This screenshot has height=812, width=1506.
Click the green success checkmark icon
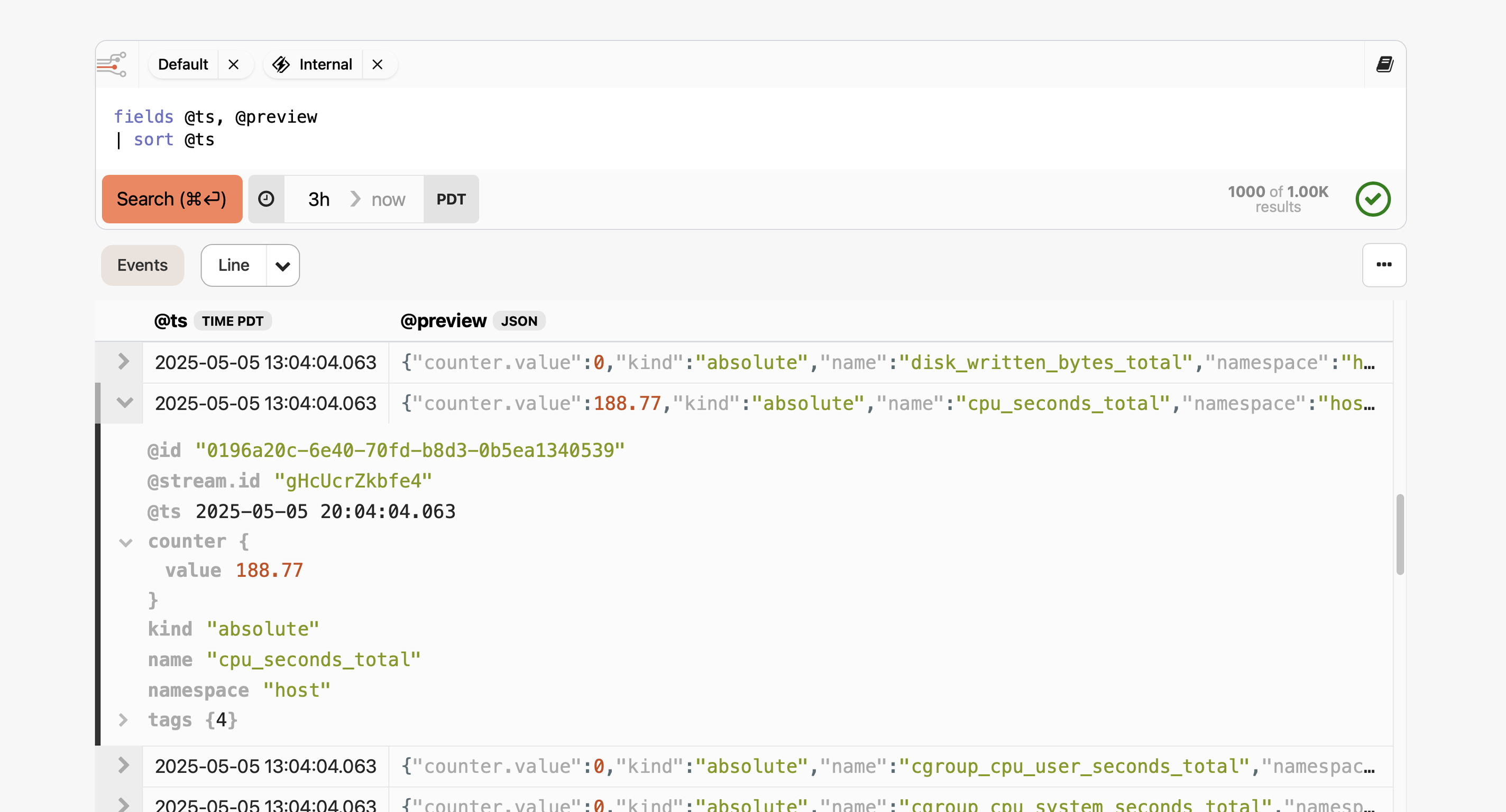tap(1372, 199)
